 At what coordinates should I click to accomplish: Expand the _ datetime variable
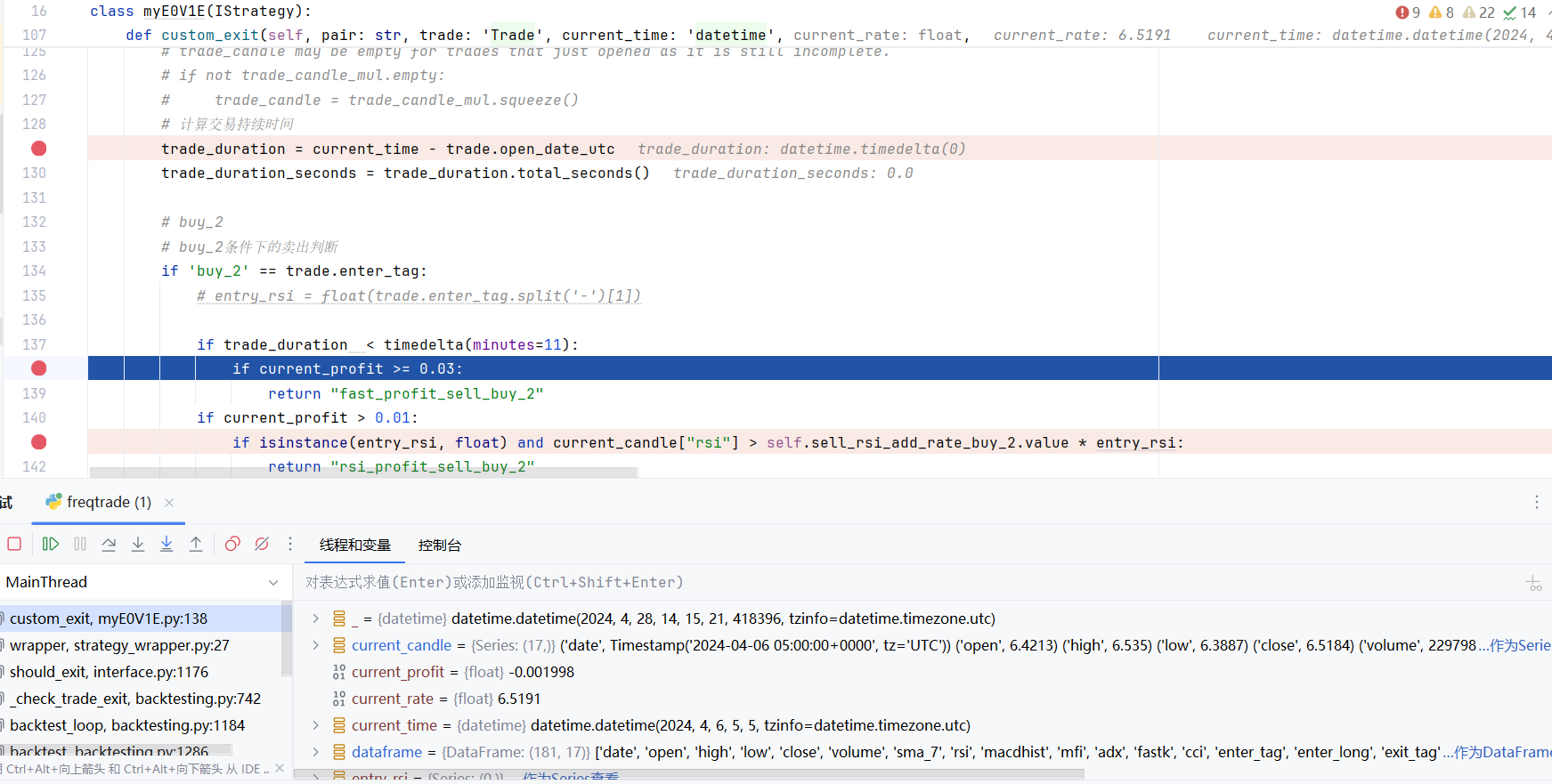click(315, 618)
